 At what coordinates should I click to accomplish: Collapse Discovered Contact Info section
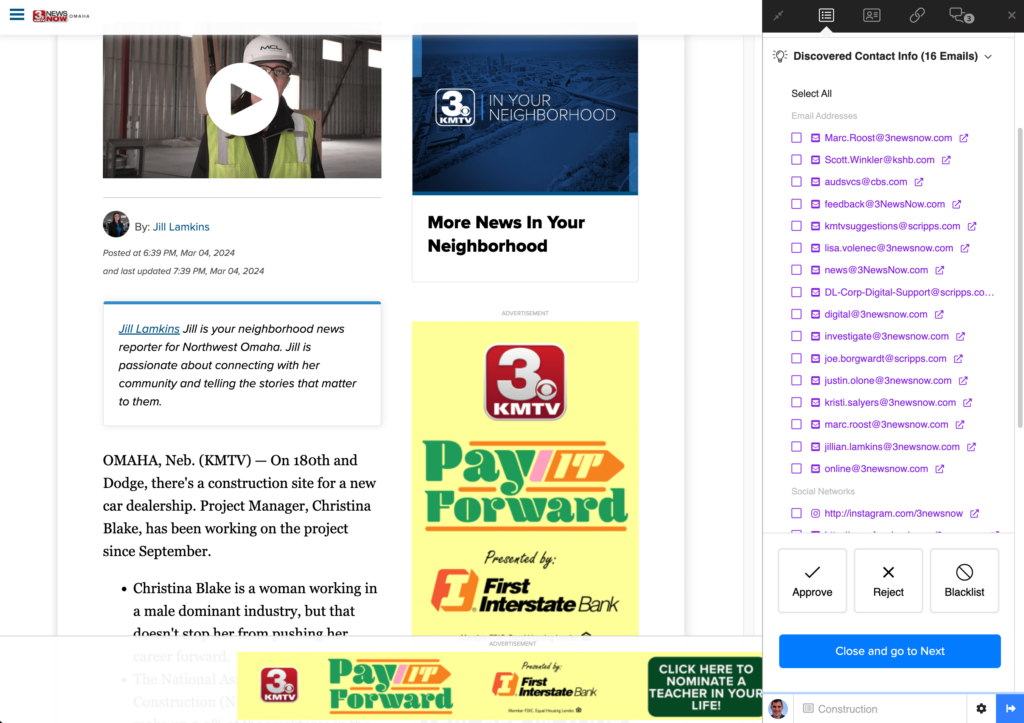tap(988, 57)
